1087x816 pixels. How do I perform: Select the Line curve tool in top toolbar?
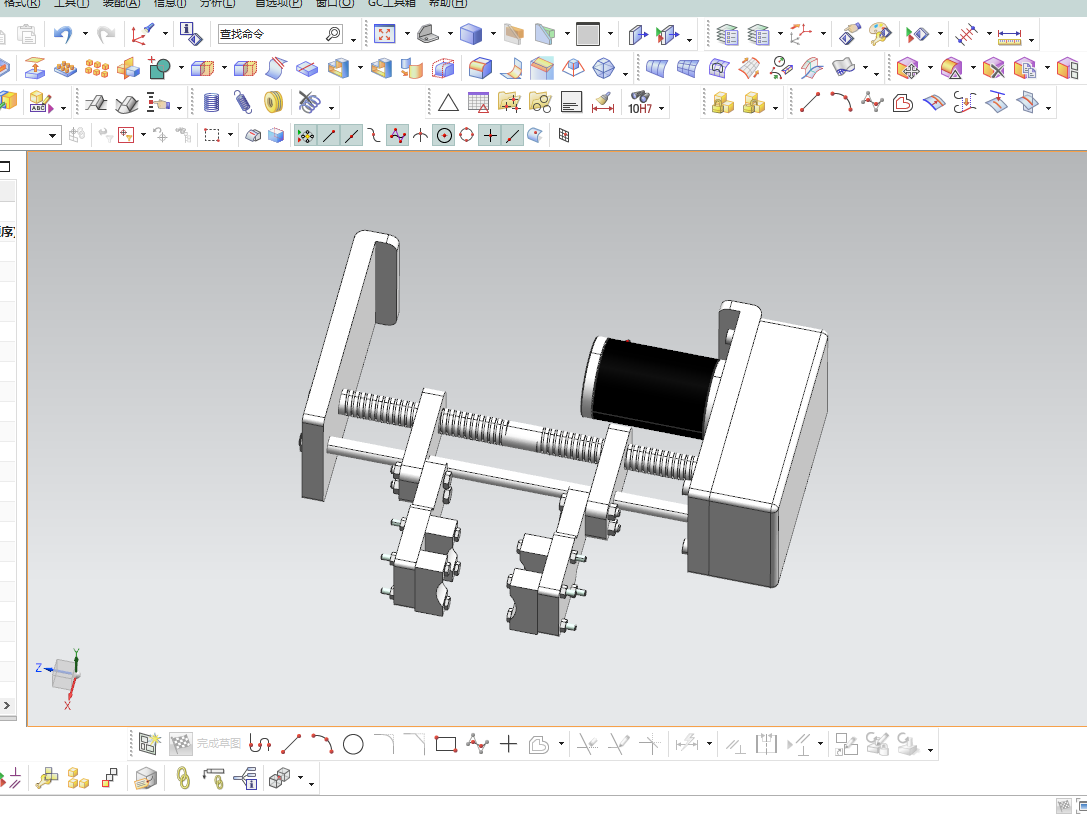(810, 103)
